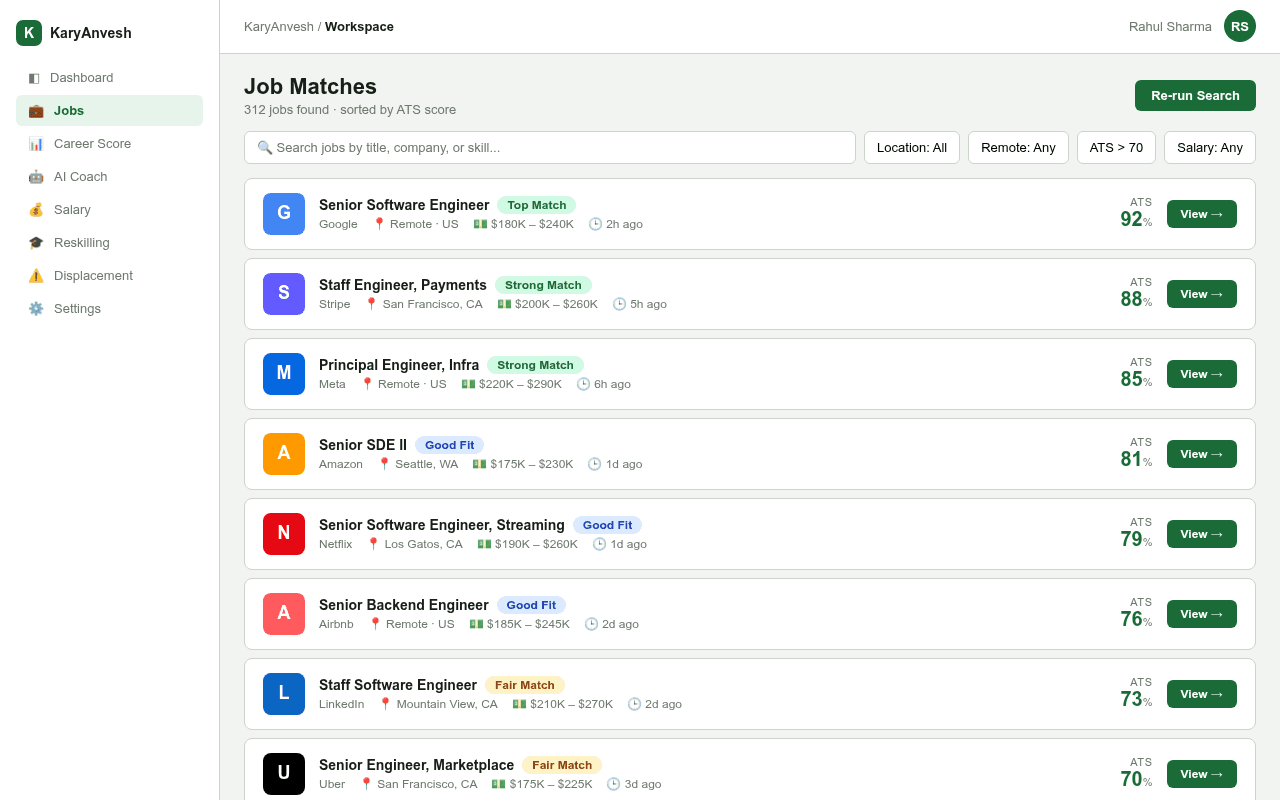
Task: Click the Netflix company logo tile
Action: [x=284, y=534]
